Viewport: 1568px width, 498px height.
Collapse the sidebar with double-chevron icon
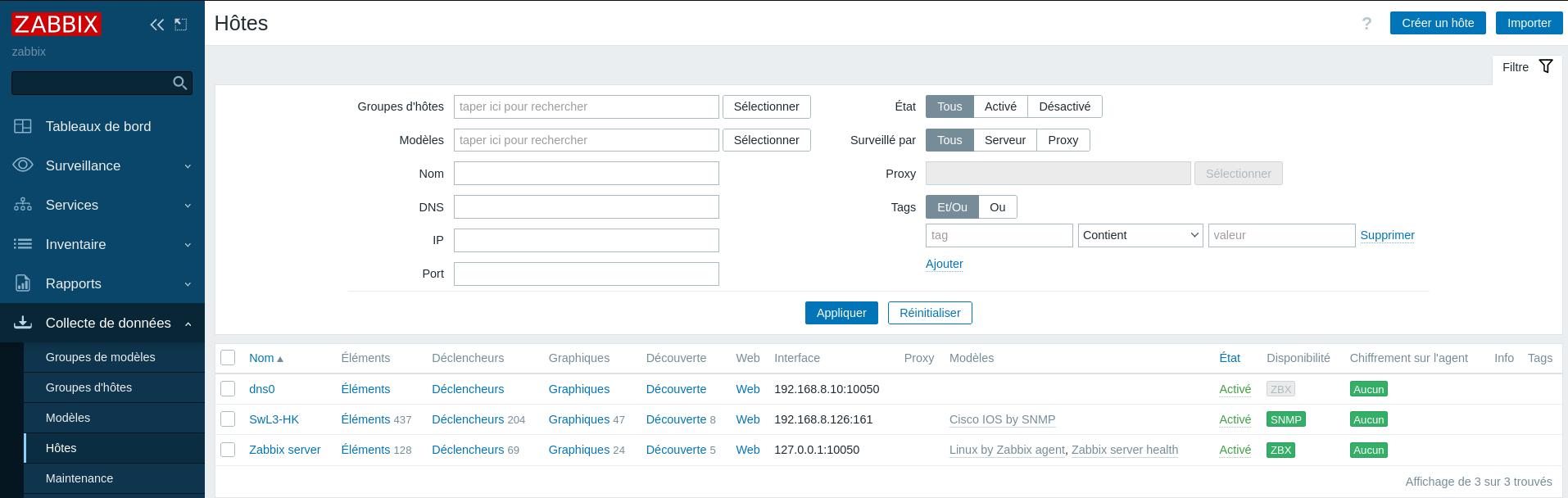click(x=156, y=25)
